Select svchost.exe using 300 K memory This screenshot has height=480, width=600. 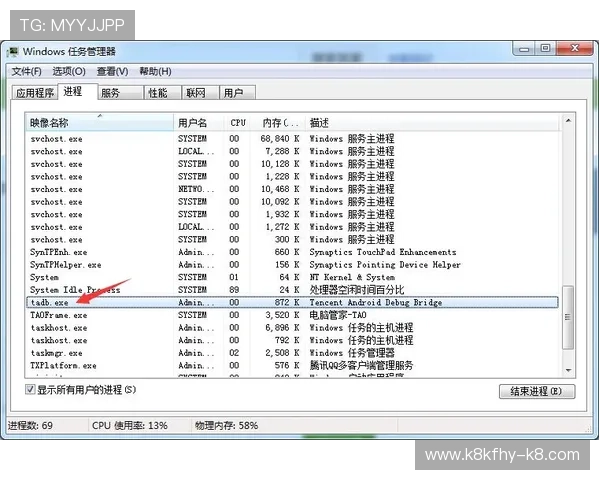pyautogui.click(x=292, y=240)
